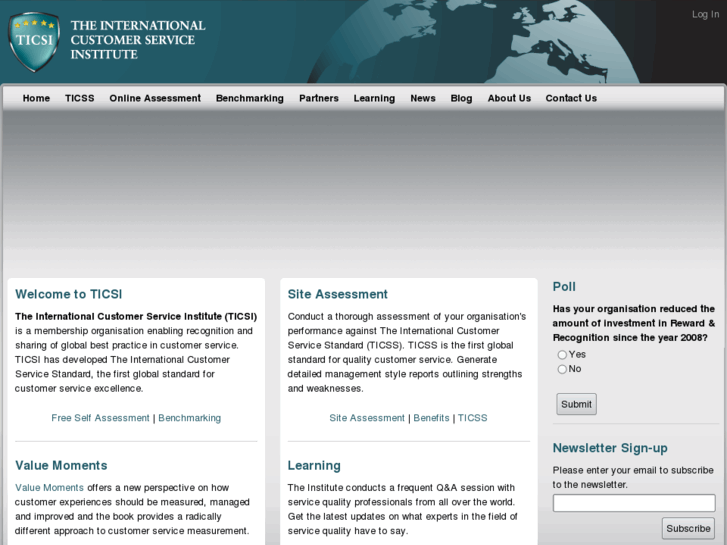Go to the Home menu item
Screen dimensions: 727x545
[x=36, y=98]
